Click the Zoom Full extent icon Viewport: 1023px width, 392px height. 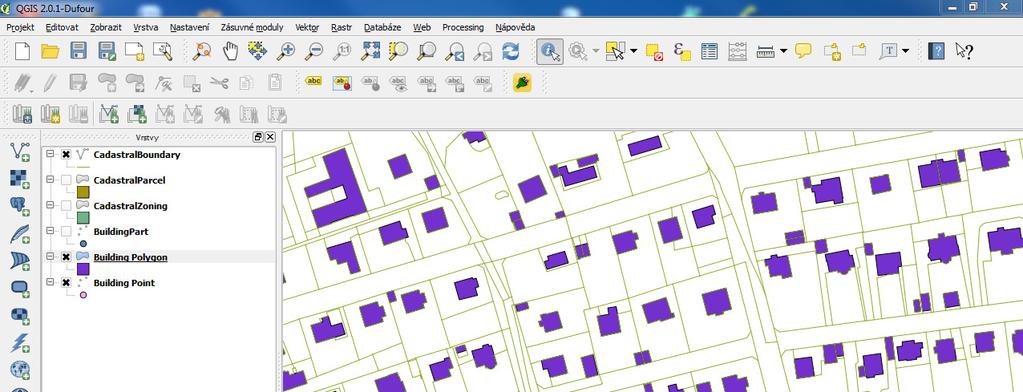click(371, 51)
